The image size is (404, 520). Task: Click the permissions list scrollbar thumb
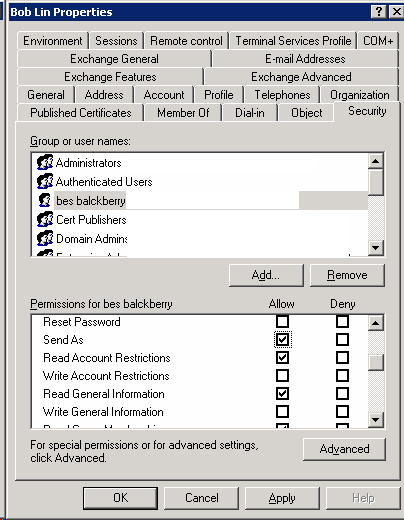376,363
